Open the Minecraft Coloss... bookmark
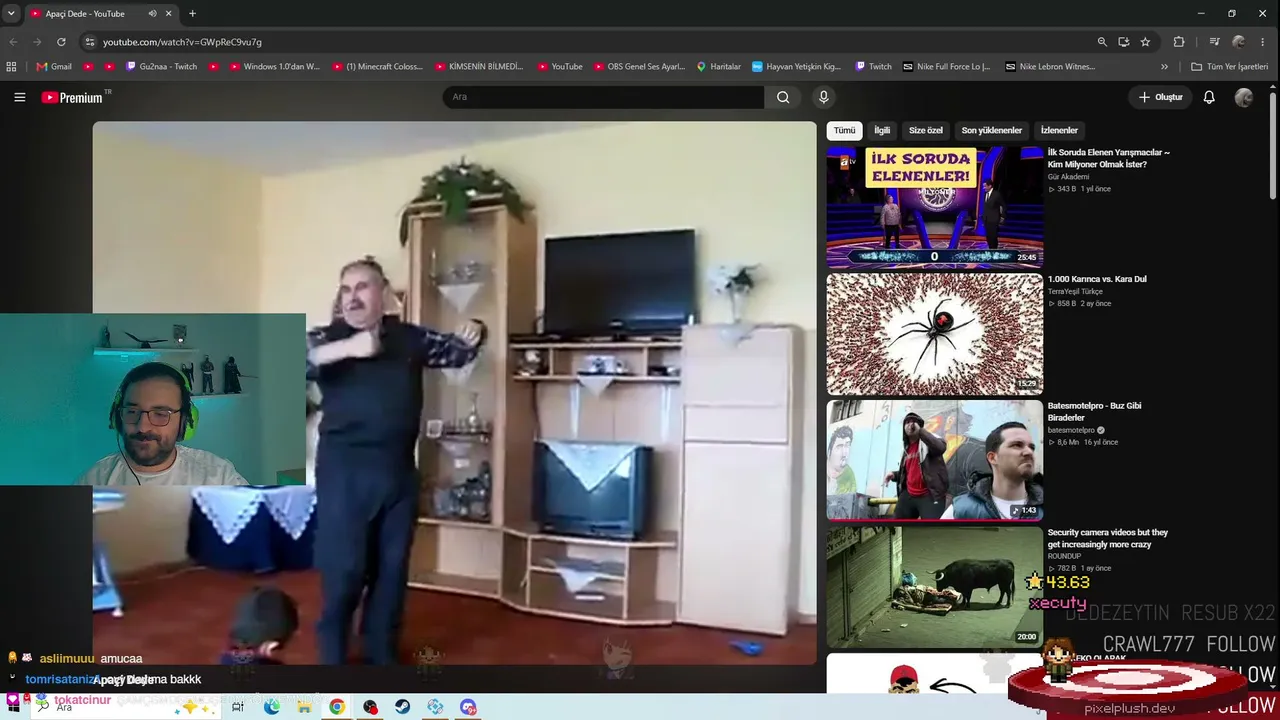Image resolution: width=1280 pixels, height=720 pixels. click(x=377, y=67)
